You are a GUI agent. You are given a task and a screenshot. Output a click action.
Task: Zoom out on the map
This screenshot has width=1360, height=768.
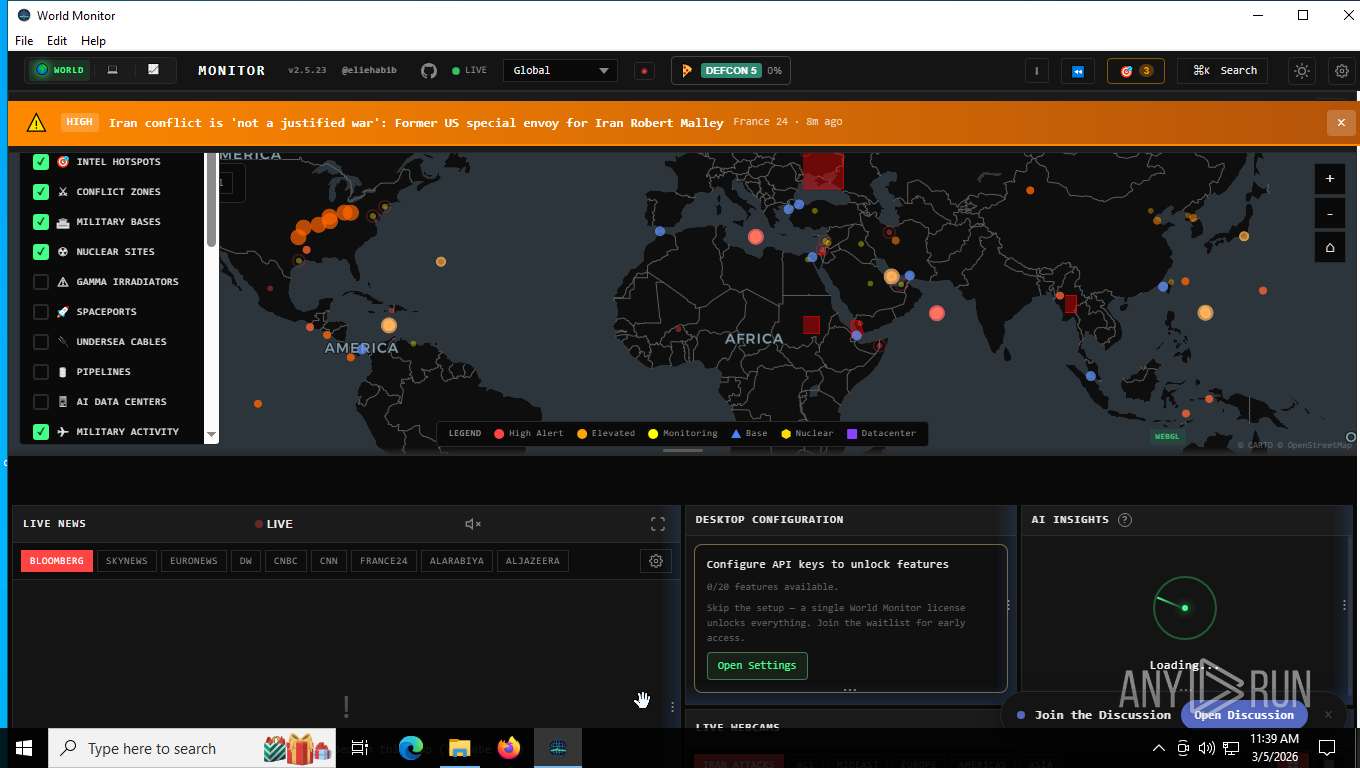coord(1329,213)
